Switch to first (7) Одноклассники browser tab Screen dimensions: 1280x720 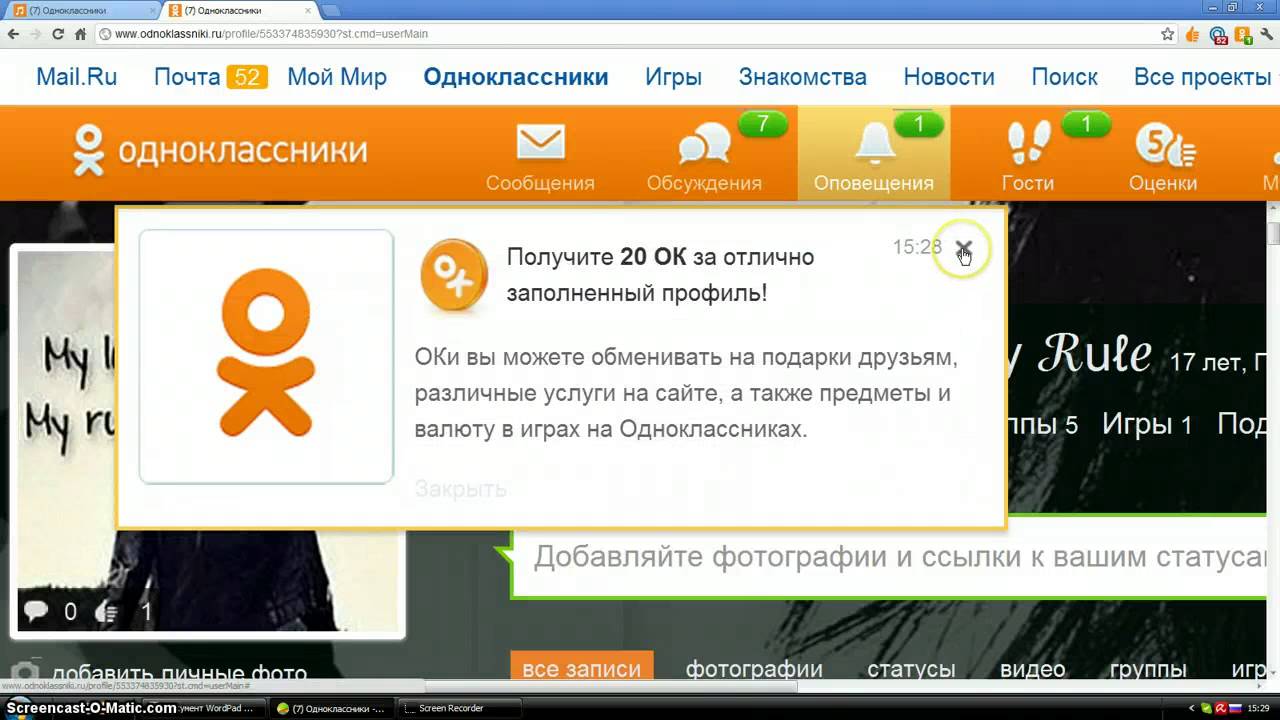pos(83,10)
